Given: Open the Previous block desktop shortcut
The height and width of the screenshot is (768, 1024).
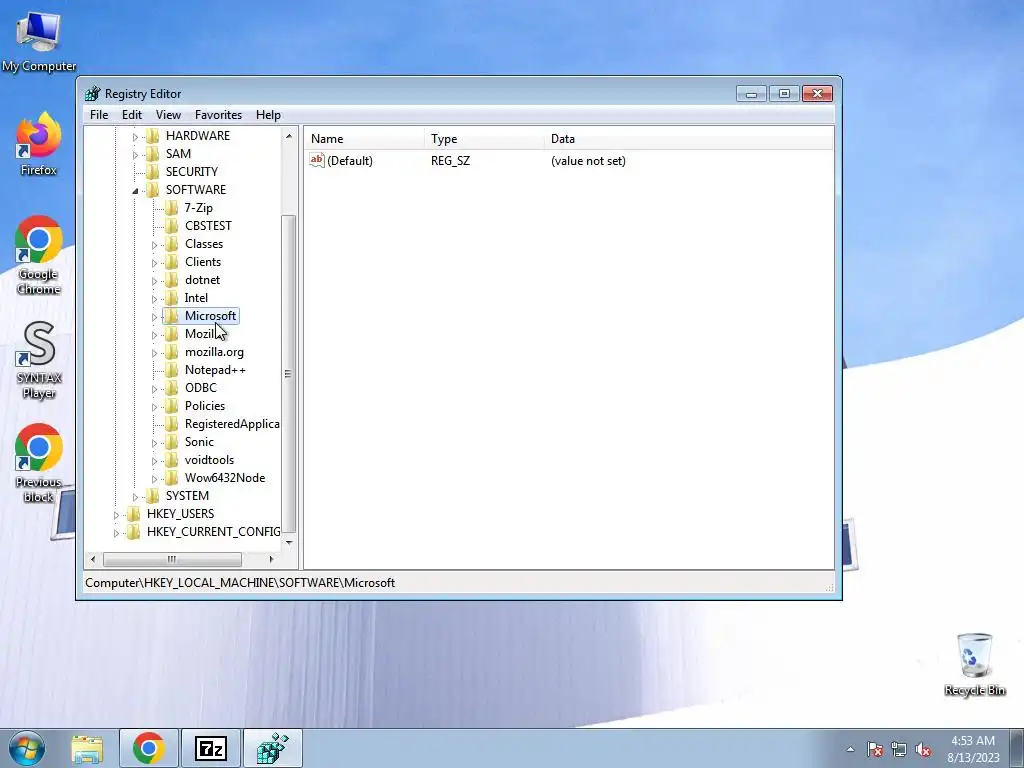Looking at the screenshot, I should 39,464.
